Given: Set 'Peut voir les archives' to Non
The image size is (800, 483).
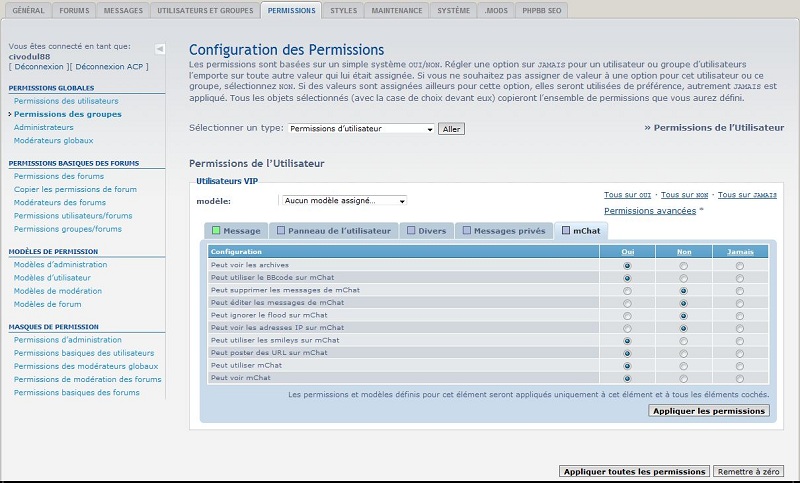Looking at the screenshot, I should pos(683,266).
